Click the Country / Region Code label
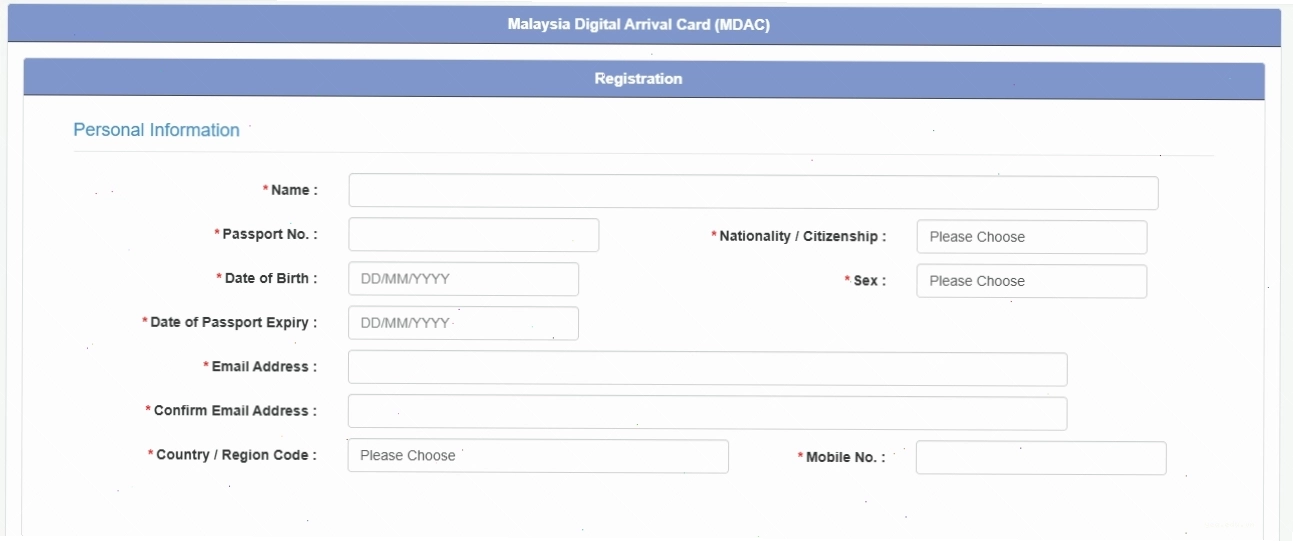Screen dimensions: 1293x541 pos(232,455)
